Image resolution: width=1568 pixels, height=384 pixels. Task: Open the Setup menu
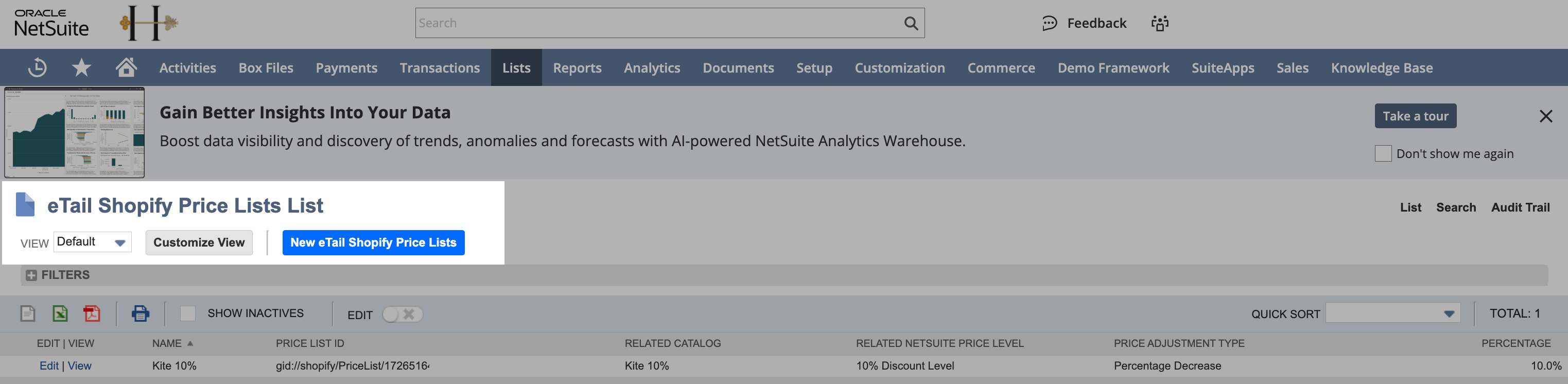814,67
